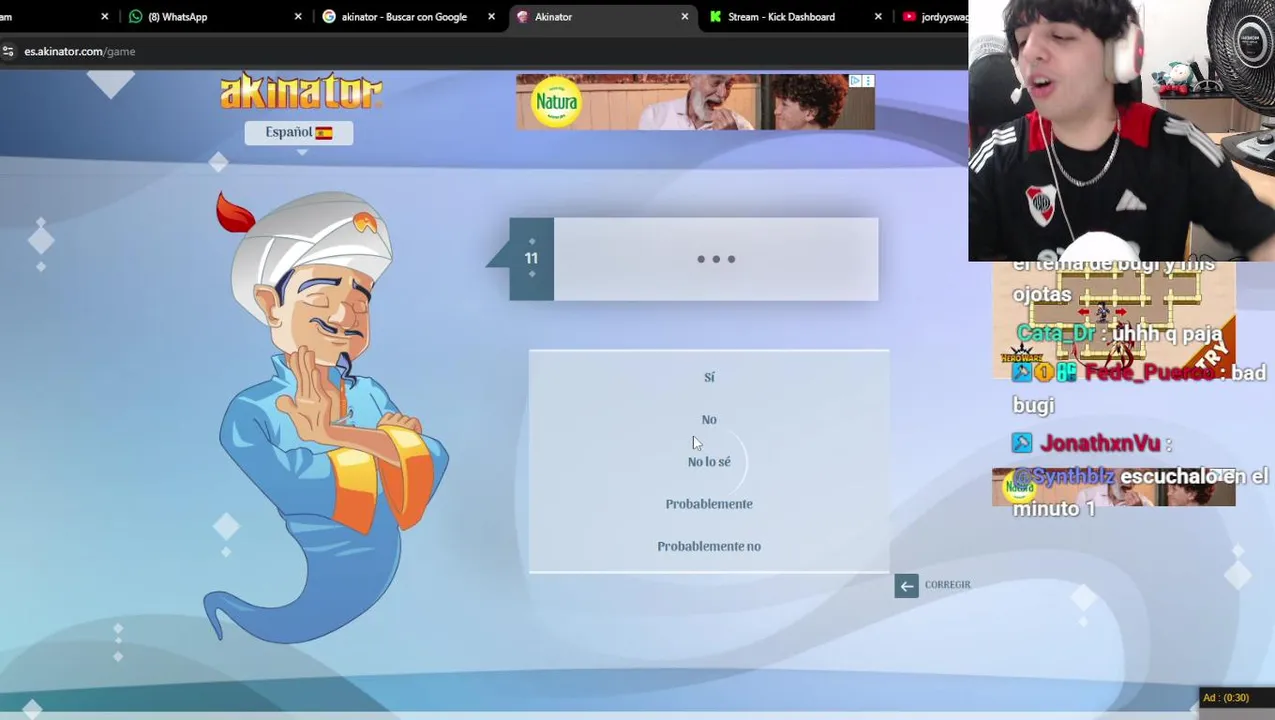
Task: Click the Akinator logo
Action: tap(301, 92)
